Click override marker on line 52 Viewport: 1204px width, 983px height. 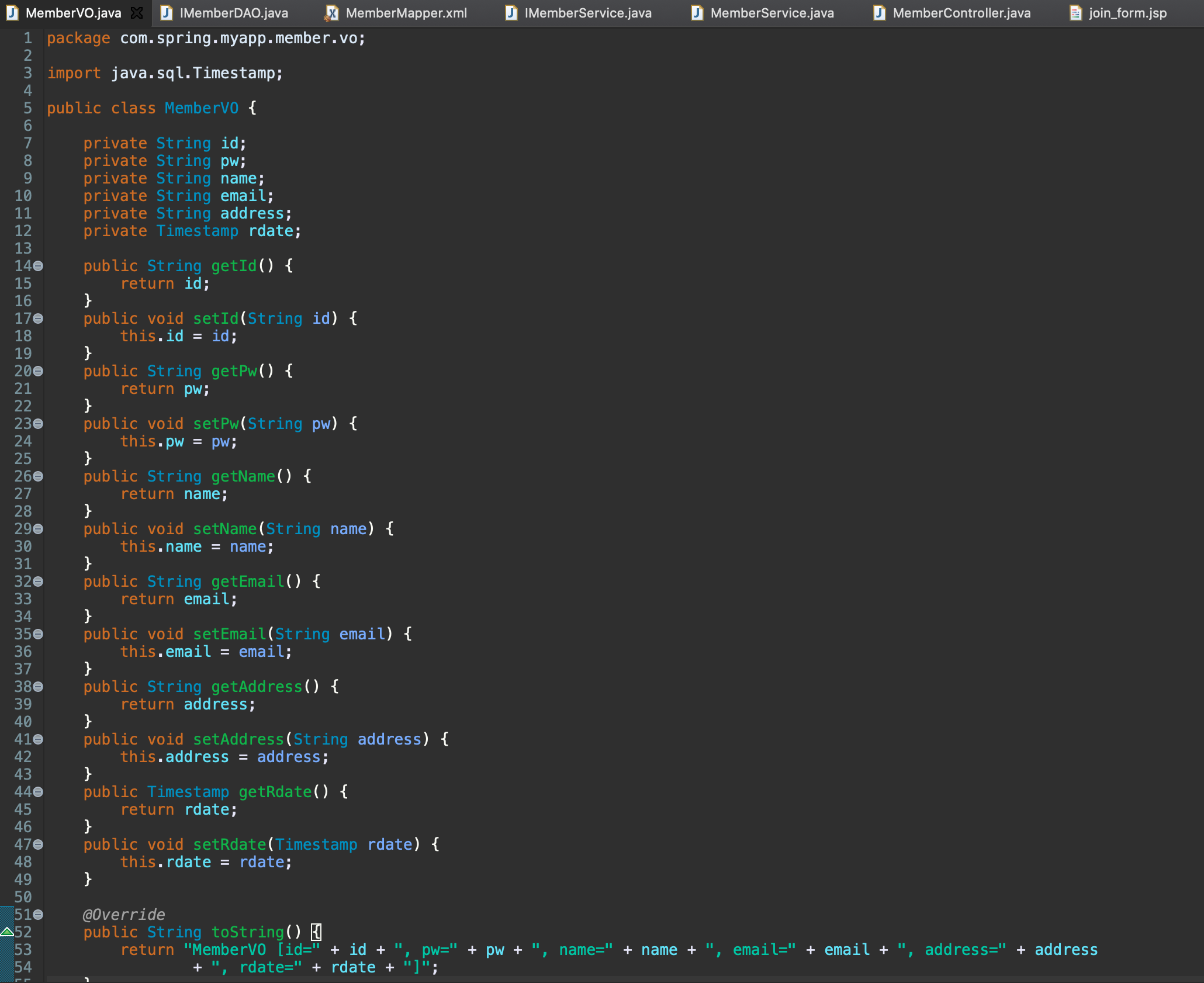7,932
